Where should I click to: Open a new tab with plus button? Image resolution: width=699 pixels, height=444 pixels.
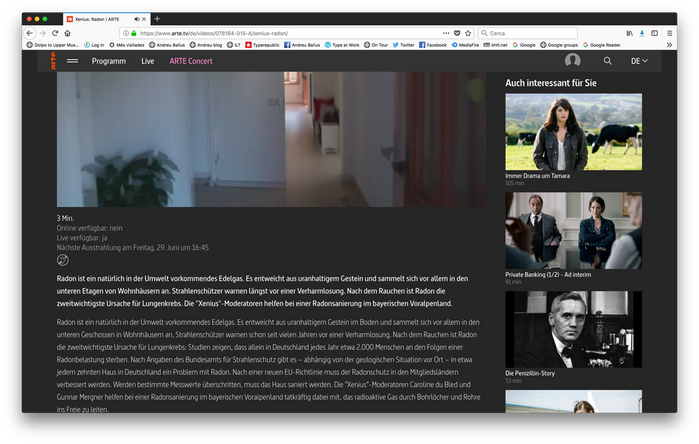[x=157, y=19]
